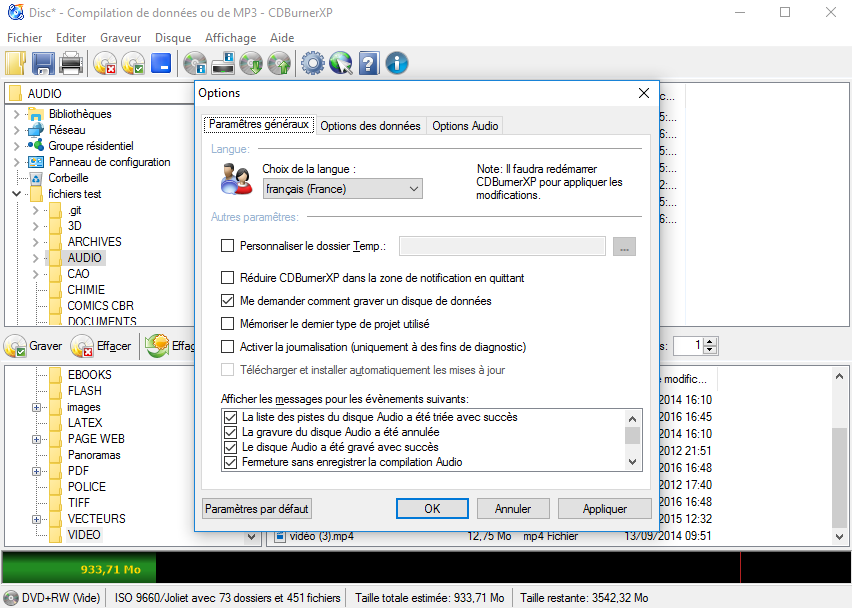Click the copies count stepper arrows
Viewport: 852px width, 608px height.
(710, 346)
